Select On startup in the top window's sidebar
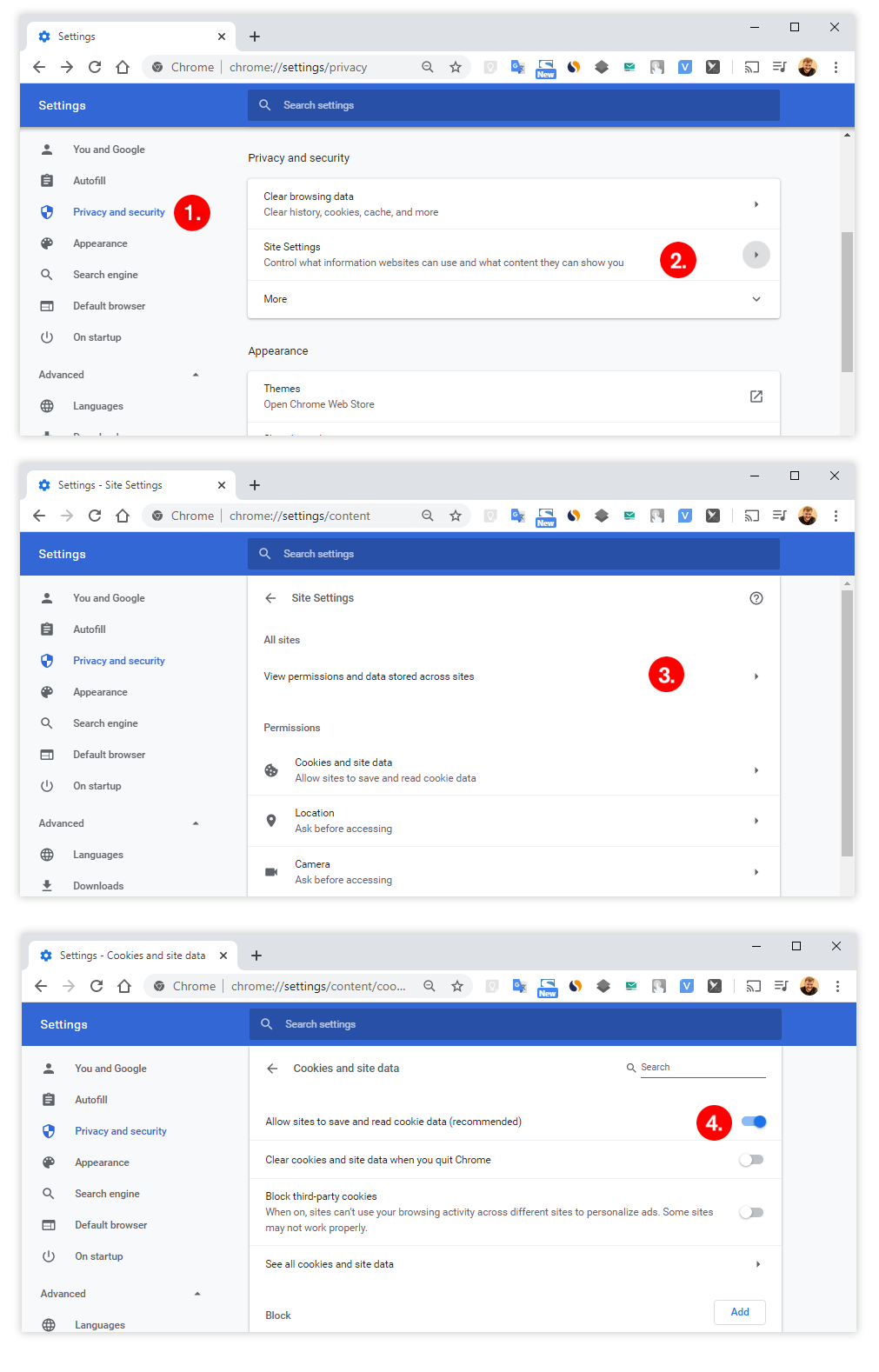The height and width of the screenshot is (1372, 879). 97,337
